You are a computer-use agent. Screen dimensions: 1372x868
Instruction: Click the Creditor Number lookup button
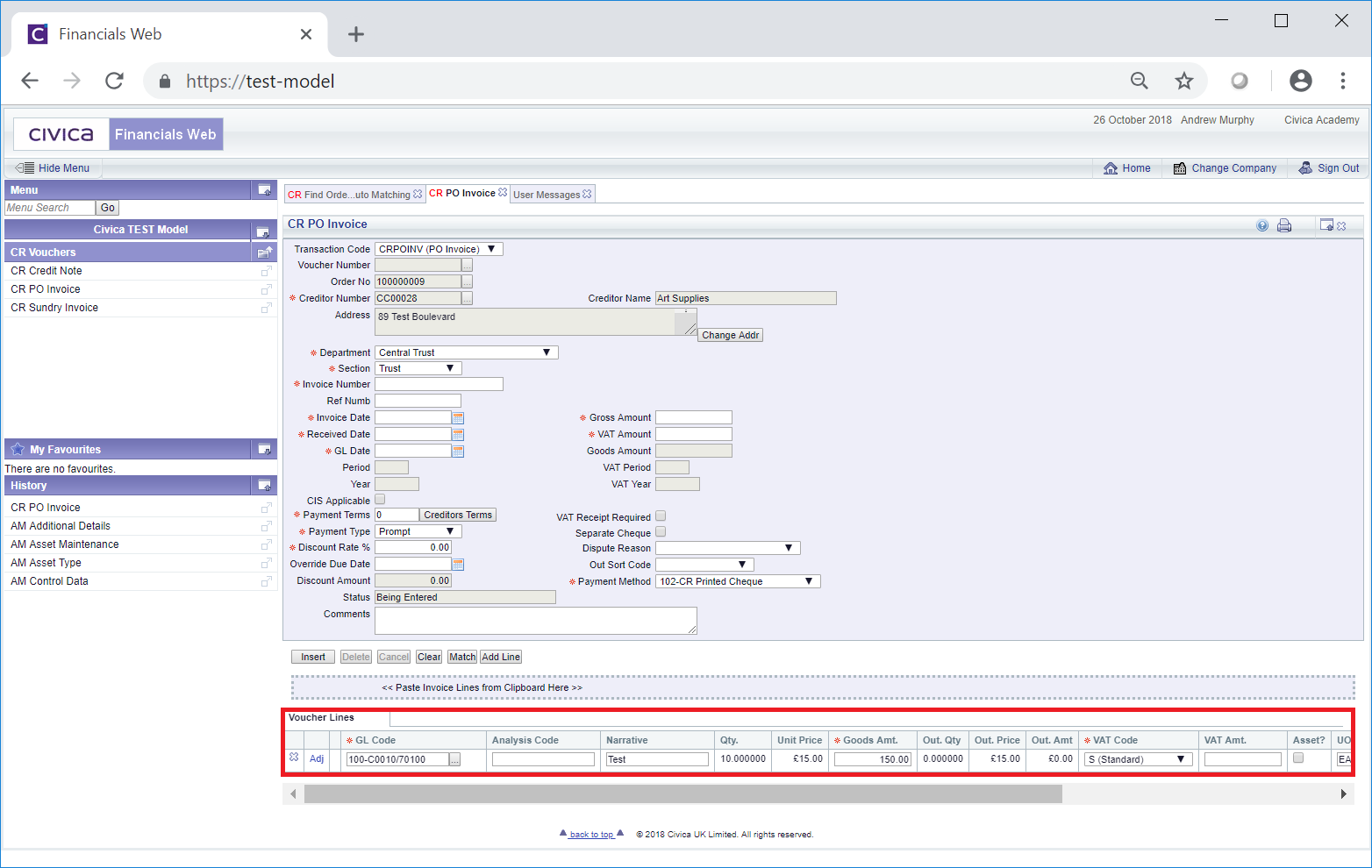[x=468, y=299]
